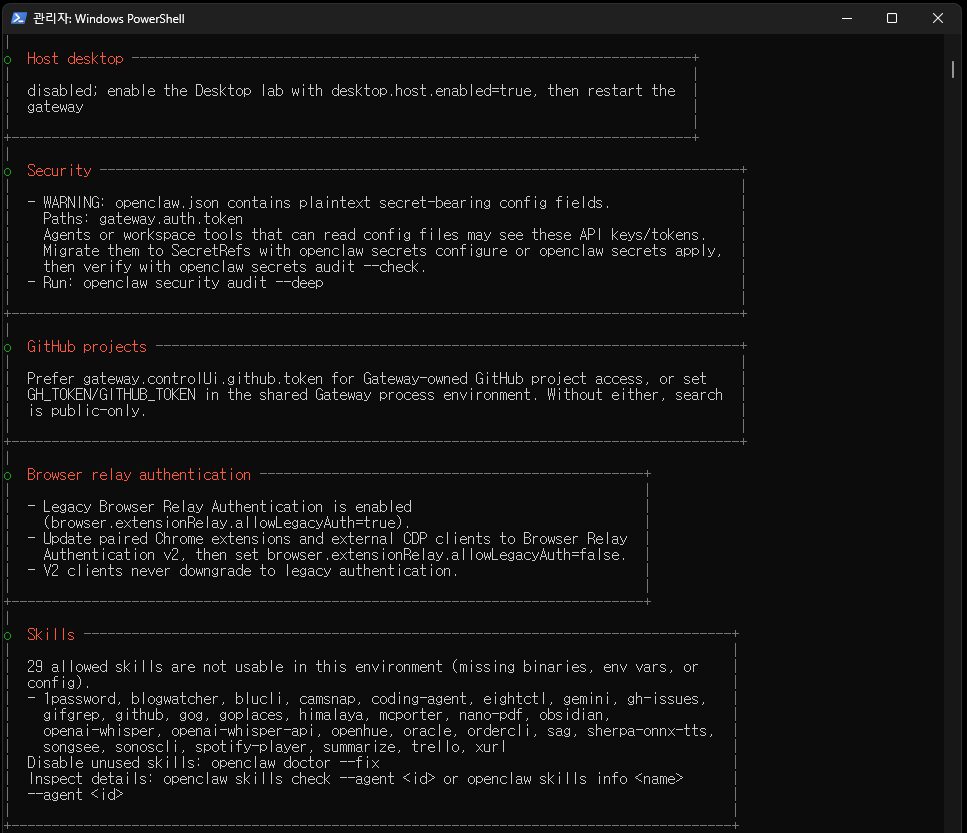This screenshot has height=833, width=967.
Task: Click the green circle beside GitHub projects
Action: coord(7,348)
